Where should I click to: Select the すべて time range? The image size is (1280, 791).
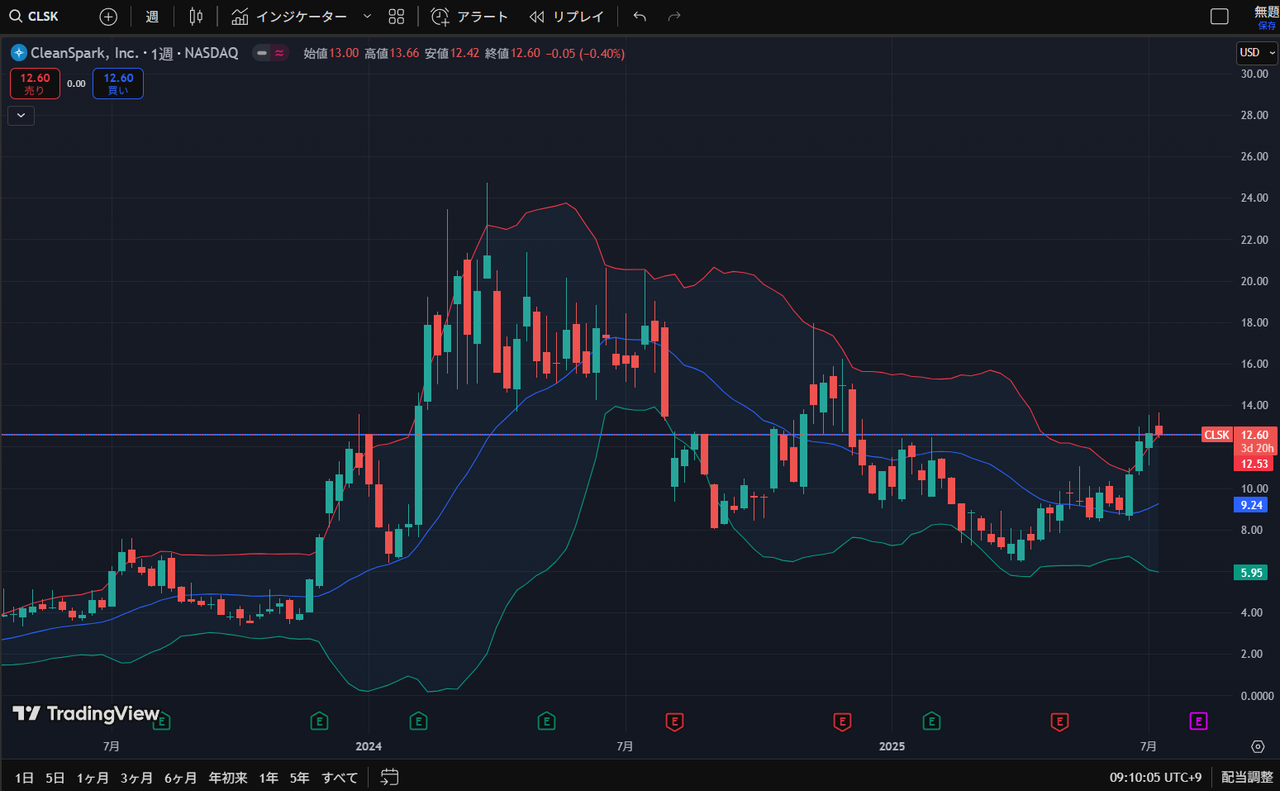pos(340,777)
